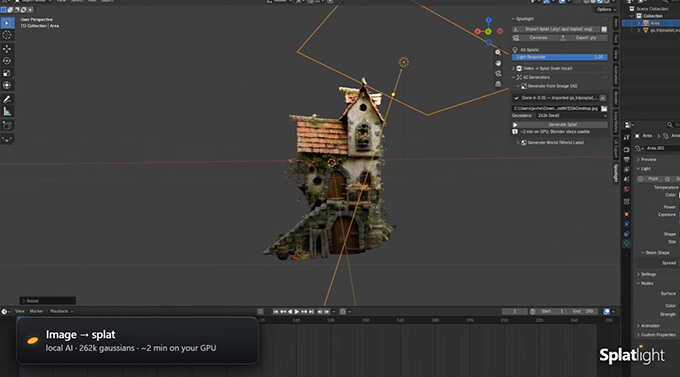Click the timeline End frame field
Image resolution: width=680 pixels, height=377 pixels.
582,311
